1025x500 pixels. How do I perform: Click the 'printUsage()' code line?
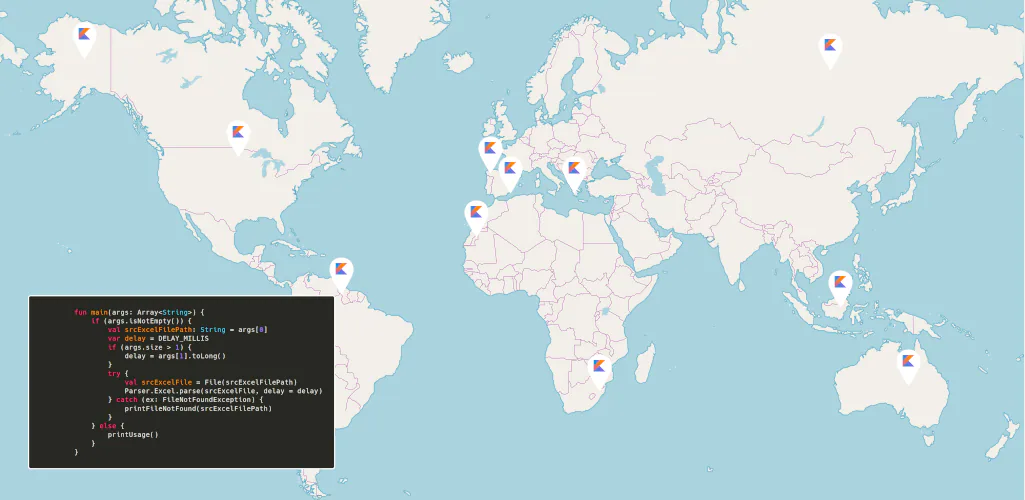coord(133,435)
